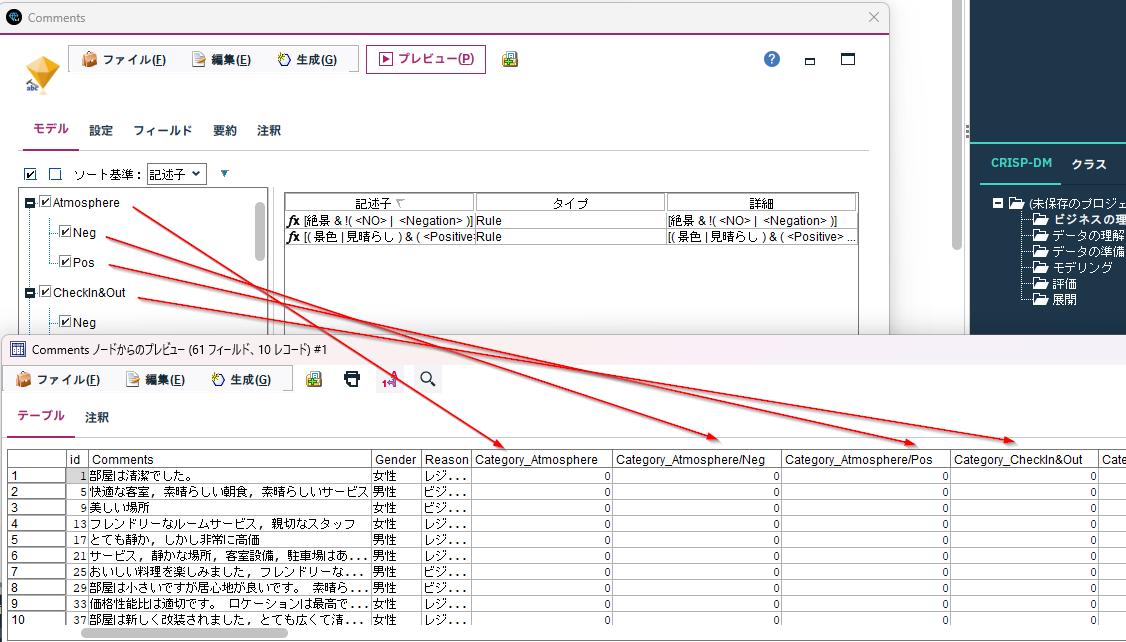Toggle the Neg checkbox under Atmosphere
Screen dimensions: 1126x642
(65, 232)
